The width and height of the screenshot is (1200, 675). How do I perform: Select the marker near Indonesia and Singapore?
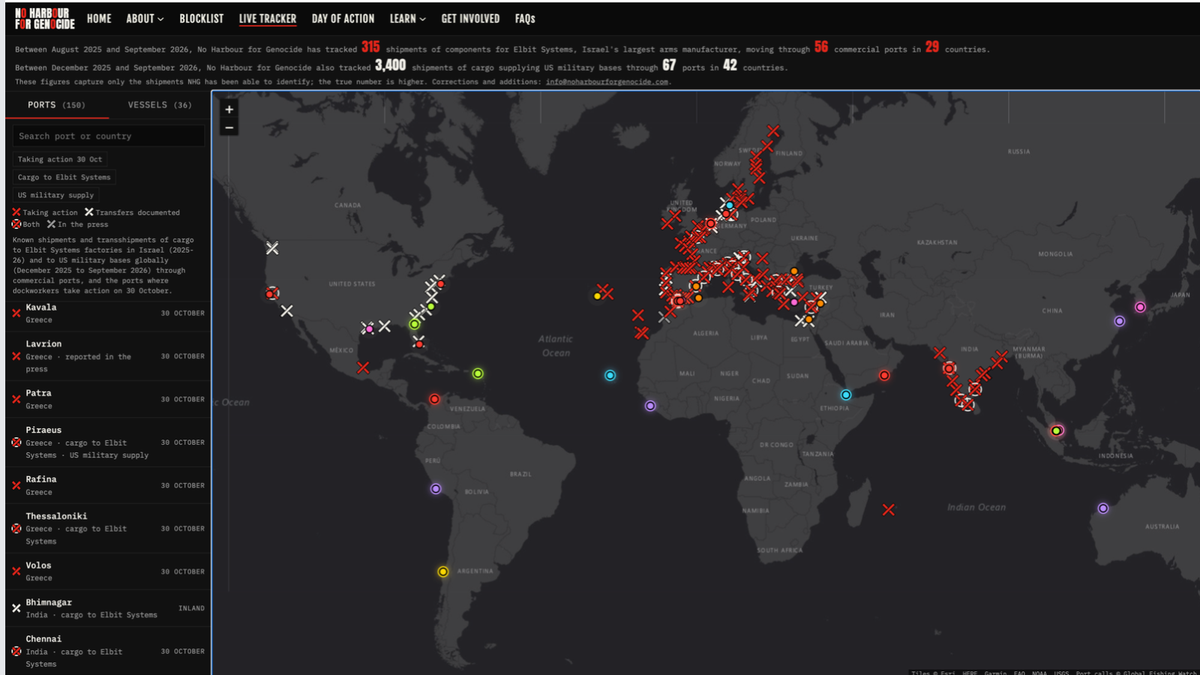click(x=1056, y=431)
